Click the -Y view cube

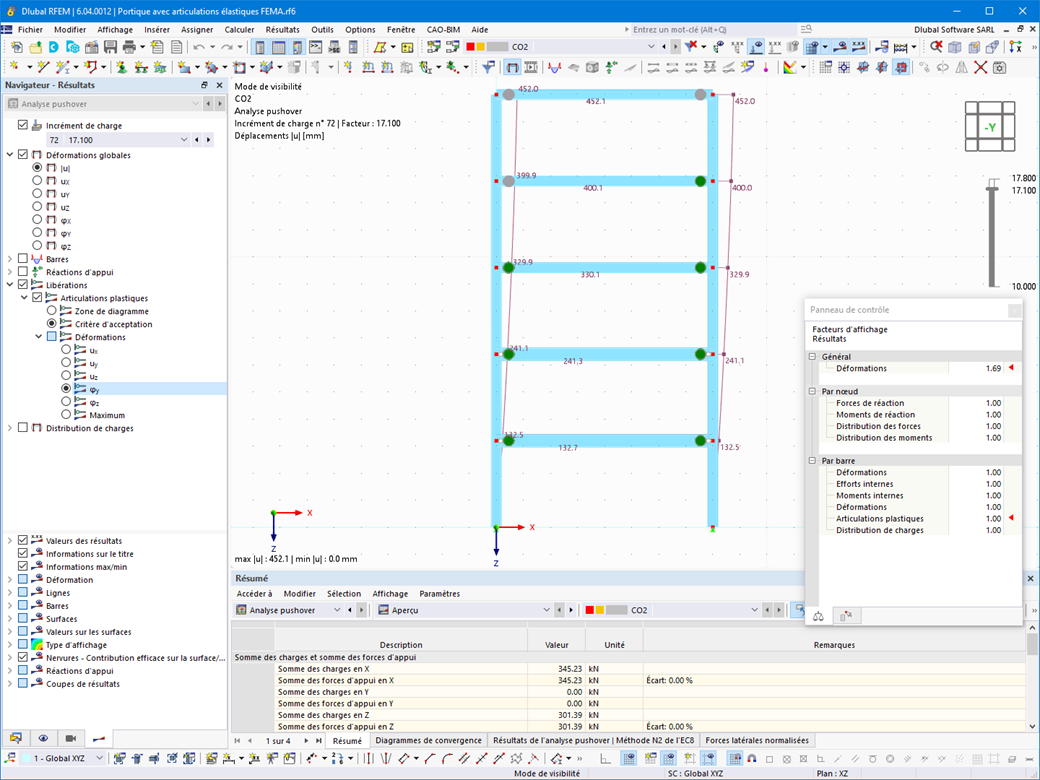pos(990,127)
